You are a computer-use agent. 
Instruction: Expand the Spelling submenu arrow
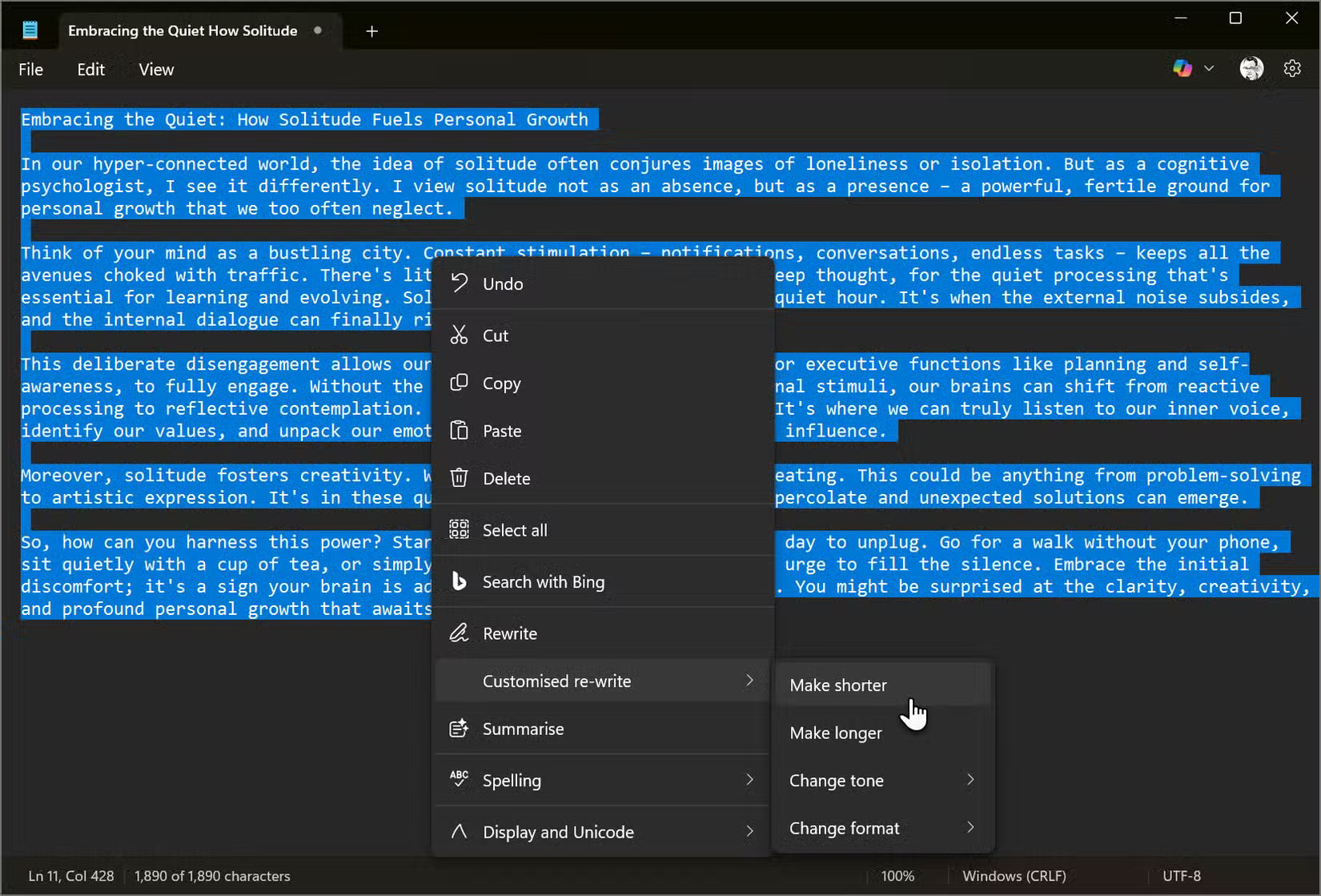point(749,780)
